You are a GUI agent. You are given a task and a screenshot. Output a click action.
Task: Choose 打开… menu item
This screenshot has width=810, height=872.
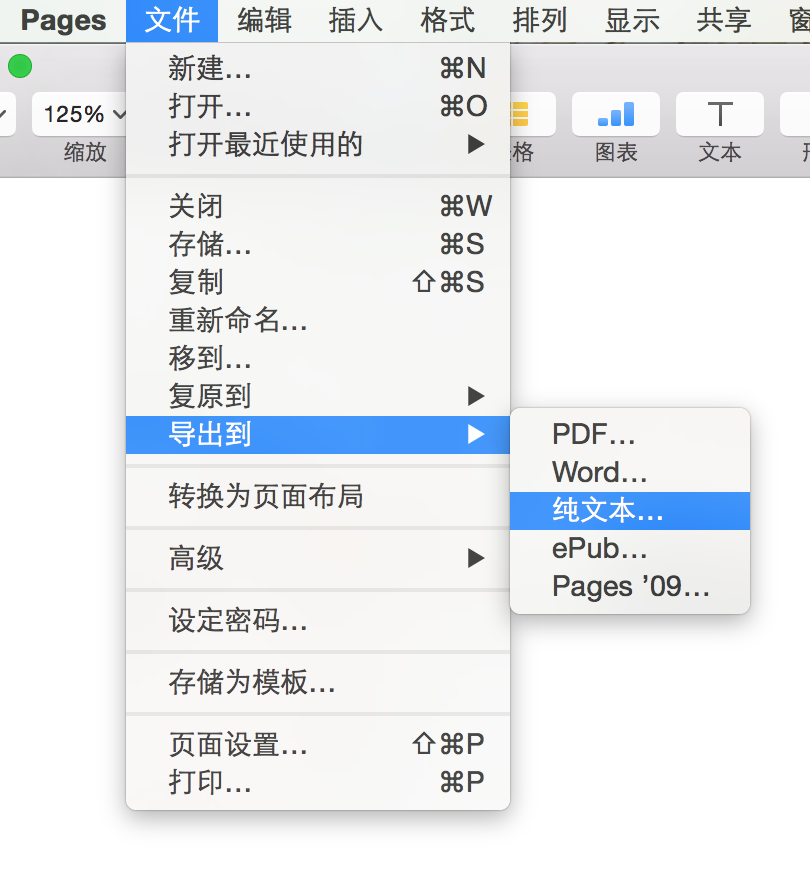click(x=318, y=106)
